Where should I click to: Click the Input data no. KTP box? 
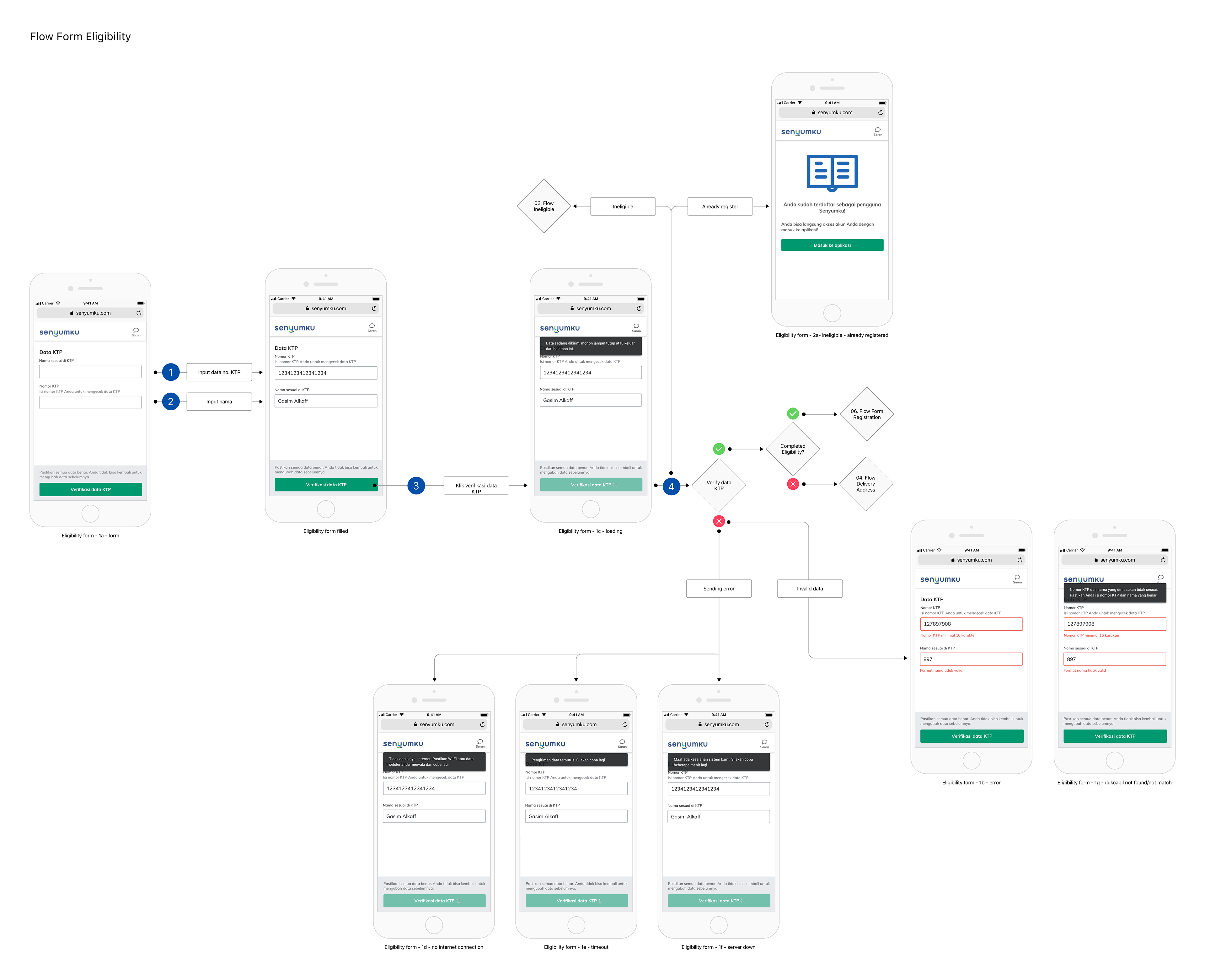point(219,372)
